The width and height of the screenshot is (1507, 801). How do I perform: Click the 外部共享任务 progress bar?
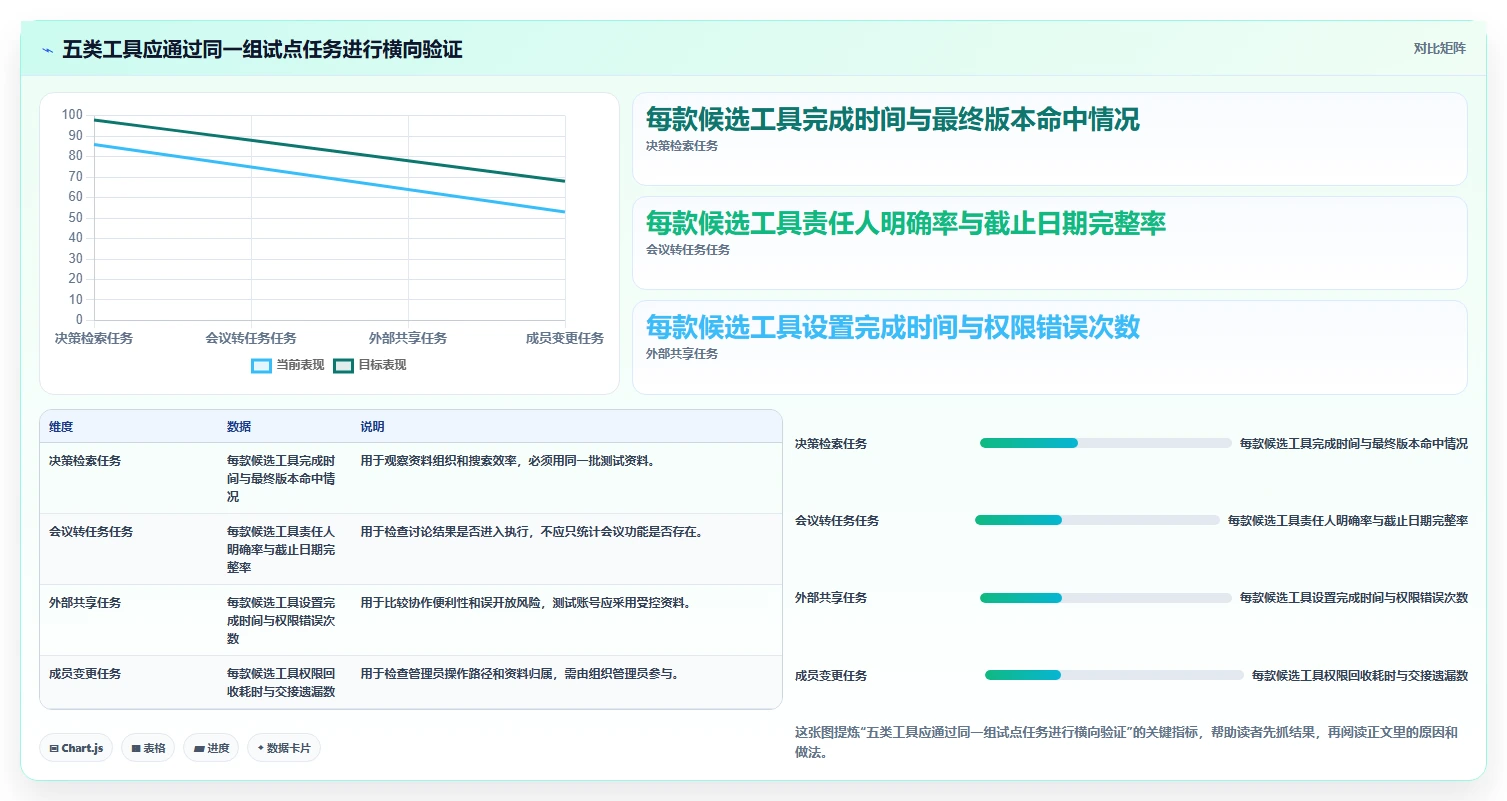(1105, 598)
